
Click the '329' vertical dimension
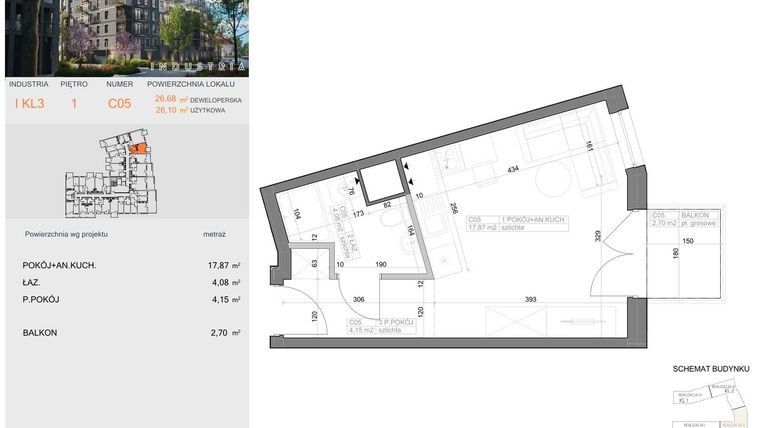coord(598,237)
